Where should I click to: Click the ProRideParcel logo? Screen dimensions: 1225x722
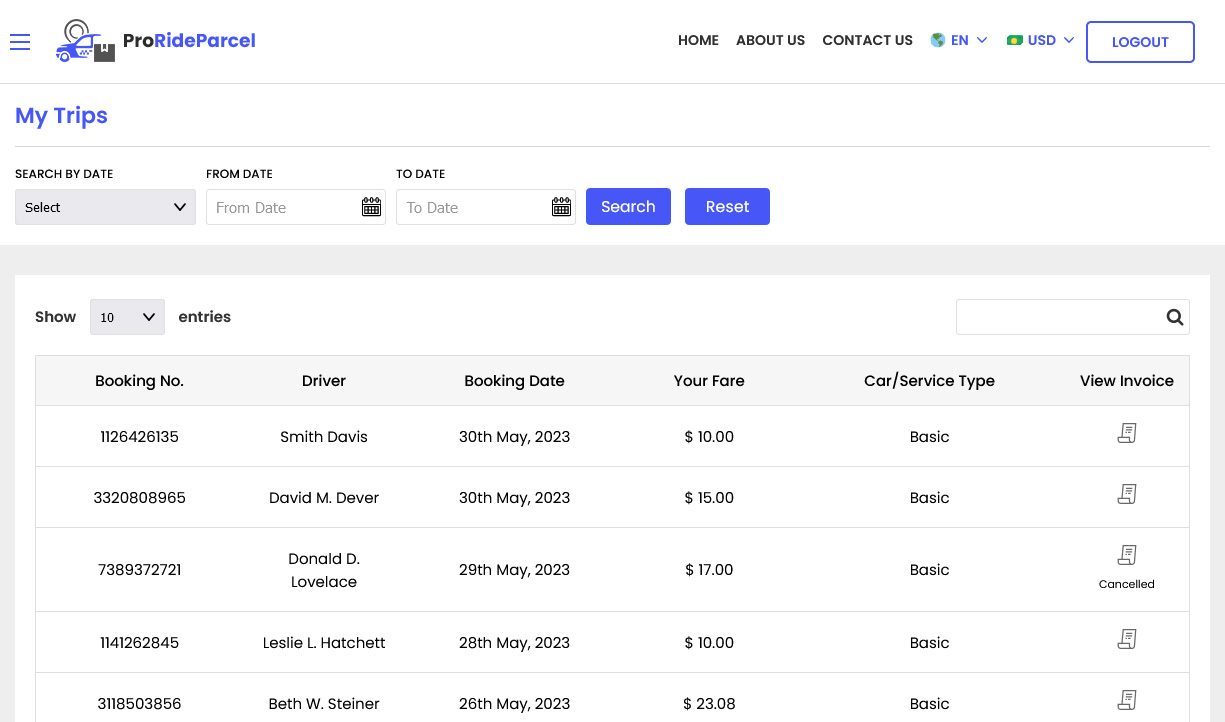pos(156,41)
